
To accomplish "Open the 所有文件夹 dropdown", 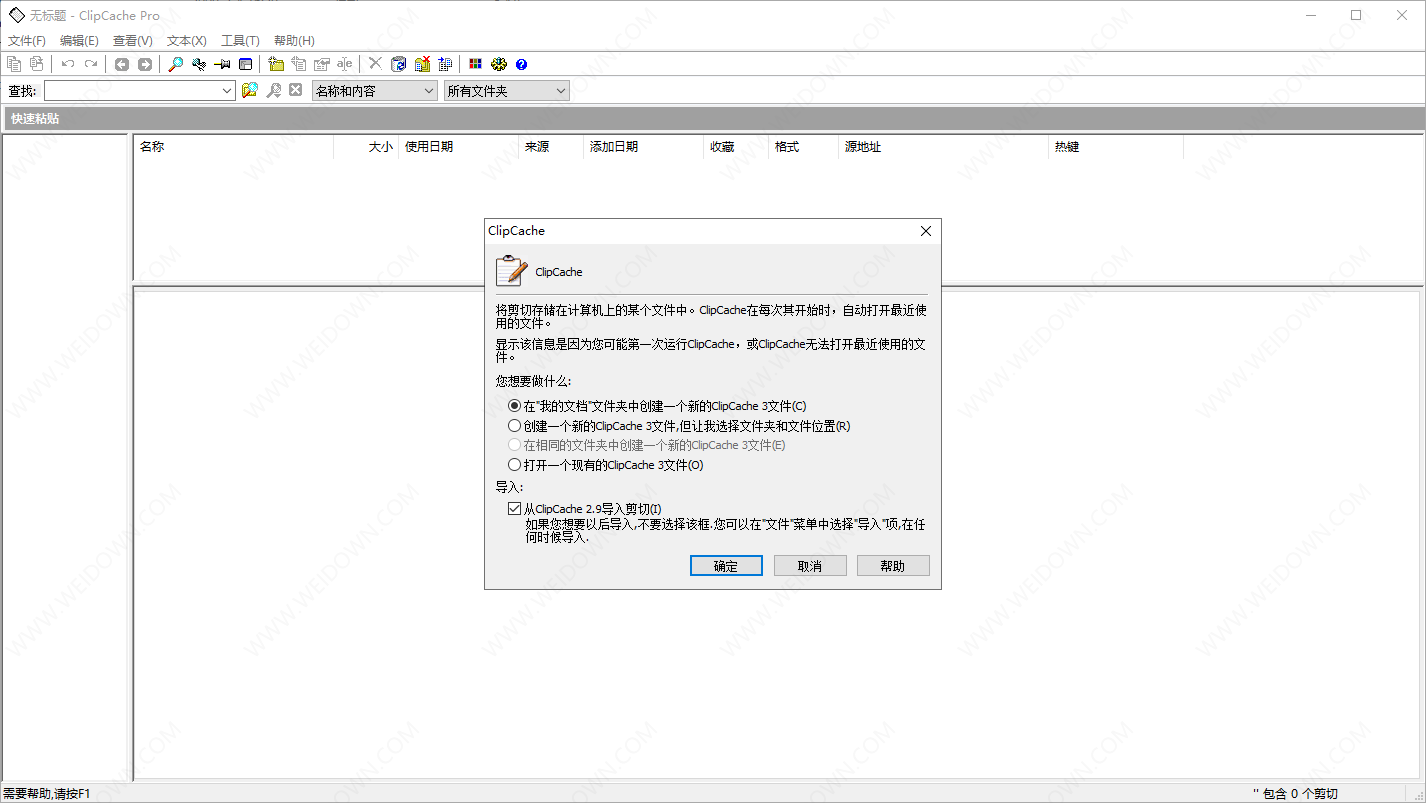I will [x=507, y=91].
